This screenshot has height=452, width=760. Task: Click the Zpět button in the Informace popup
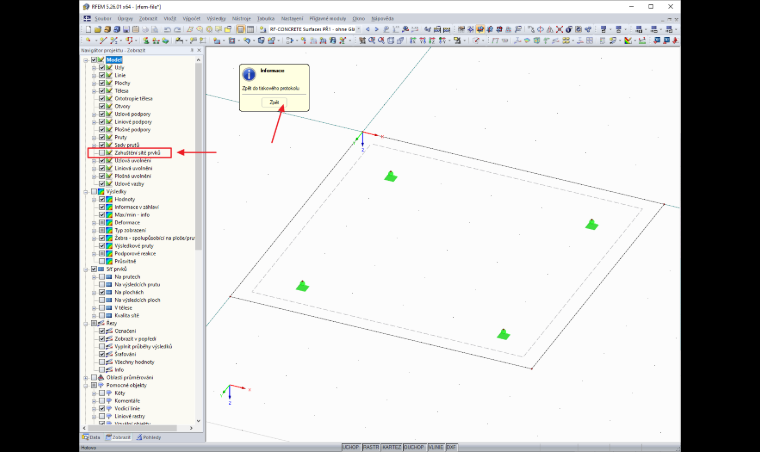[274, 102]
